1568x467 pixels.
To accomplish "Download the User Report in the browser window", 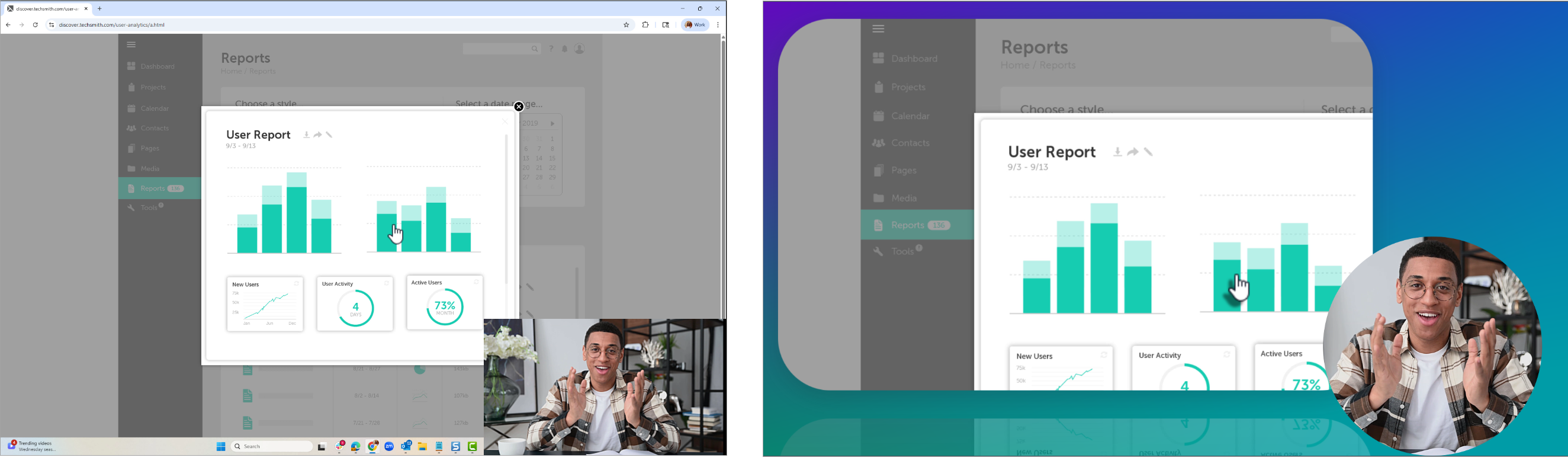I will 306,135.
